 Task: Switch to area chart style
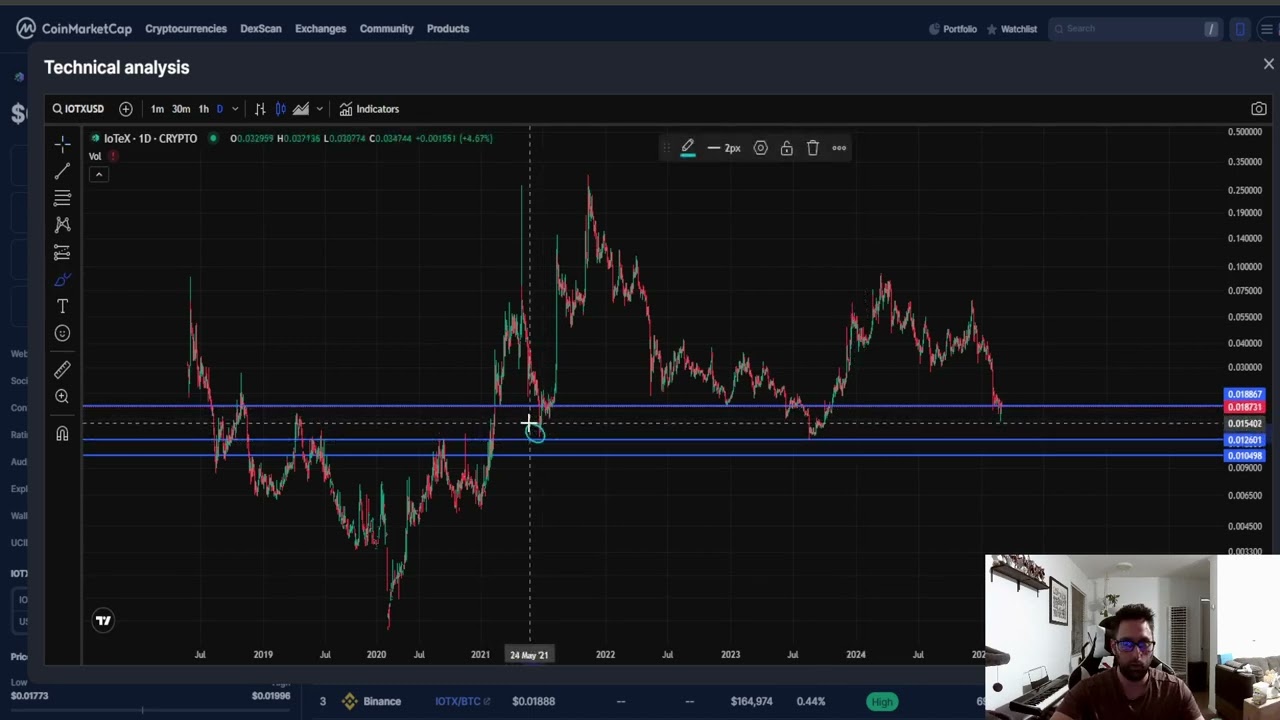[301, 109]
